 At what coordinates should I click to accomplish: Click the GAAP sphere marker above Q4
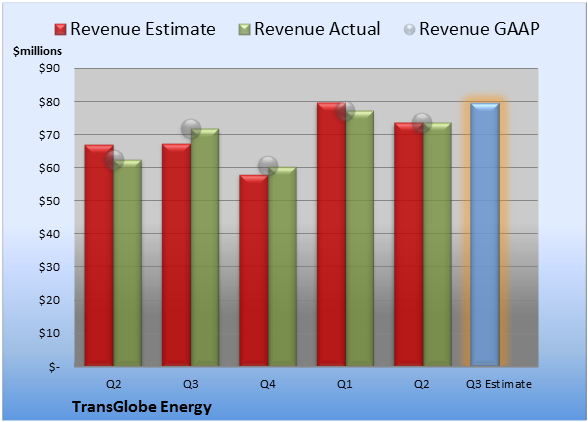(268, 166)
